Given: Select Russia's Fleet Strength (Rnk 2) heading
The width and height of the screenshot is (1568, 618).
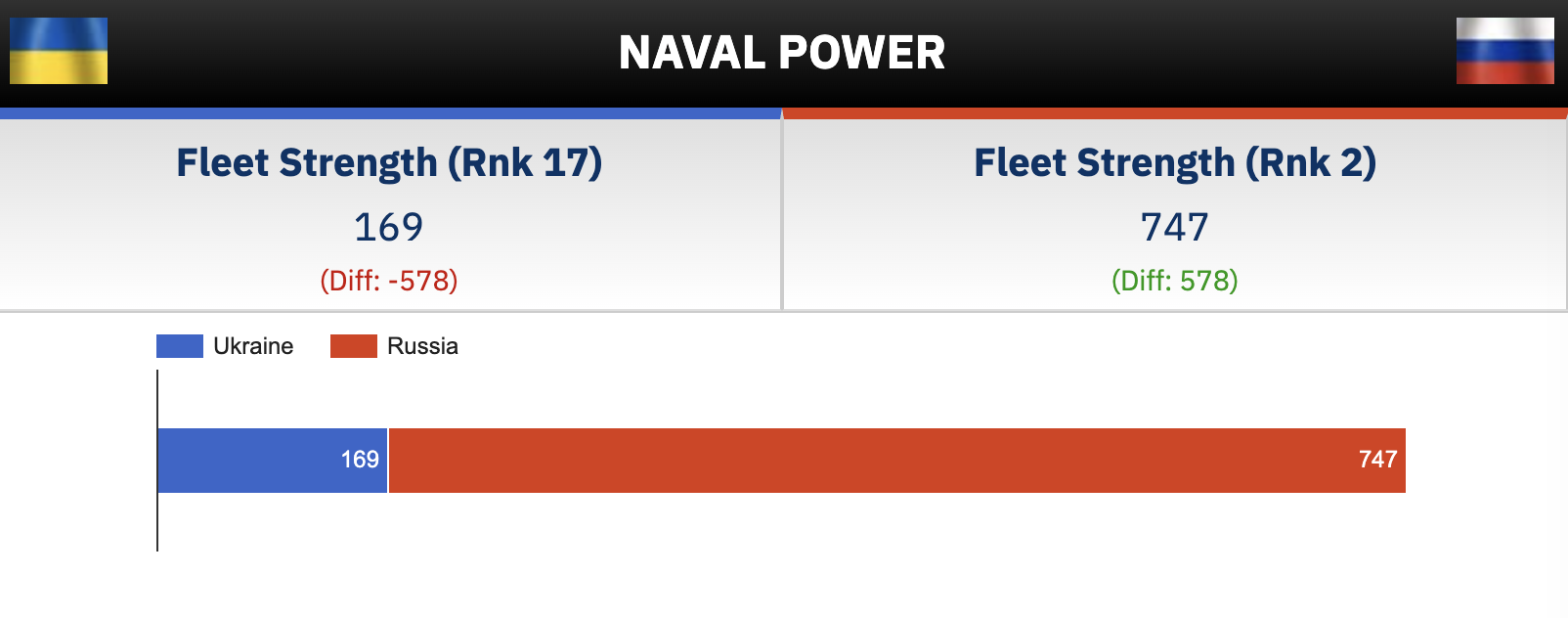Looking at the screenshot, I should (1175, 162).
